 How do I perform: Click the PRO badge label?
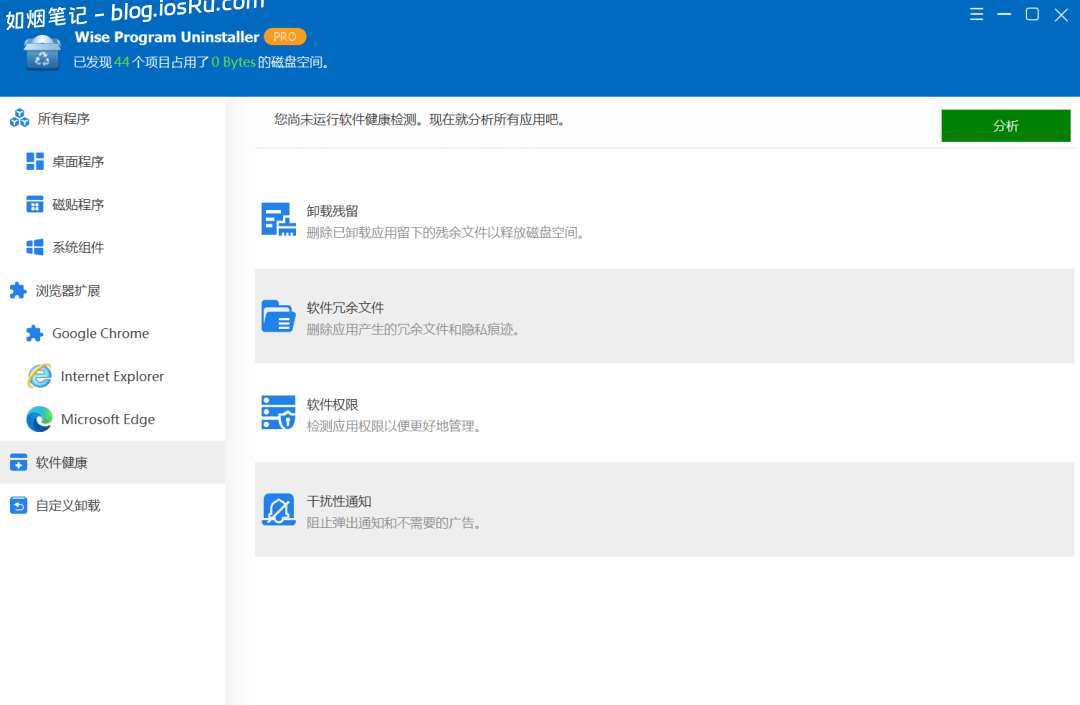point(286,35)
